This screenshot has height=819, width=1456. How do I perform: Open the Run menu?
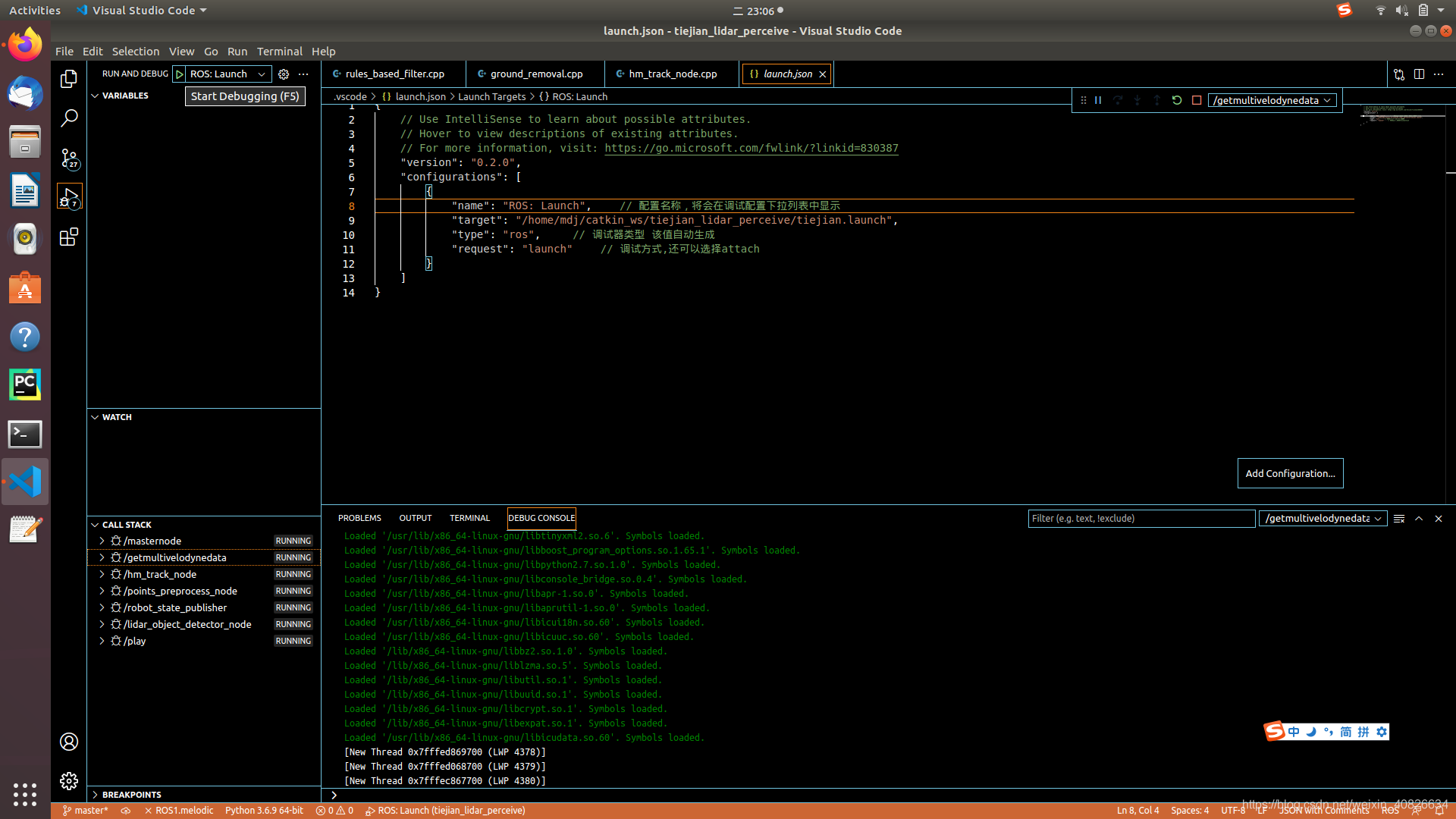coord(237,52)
